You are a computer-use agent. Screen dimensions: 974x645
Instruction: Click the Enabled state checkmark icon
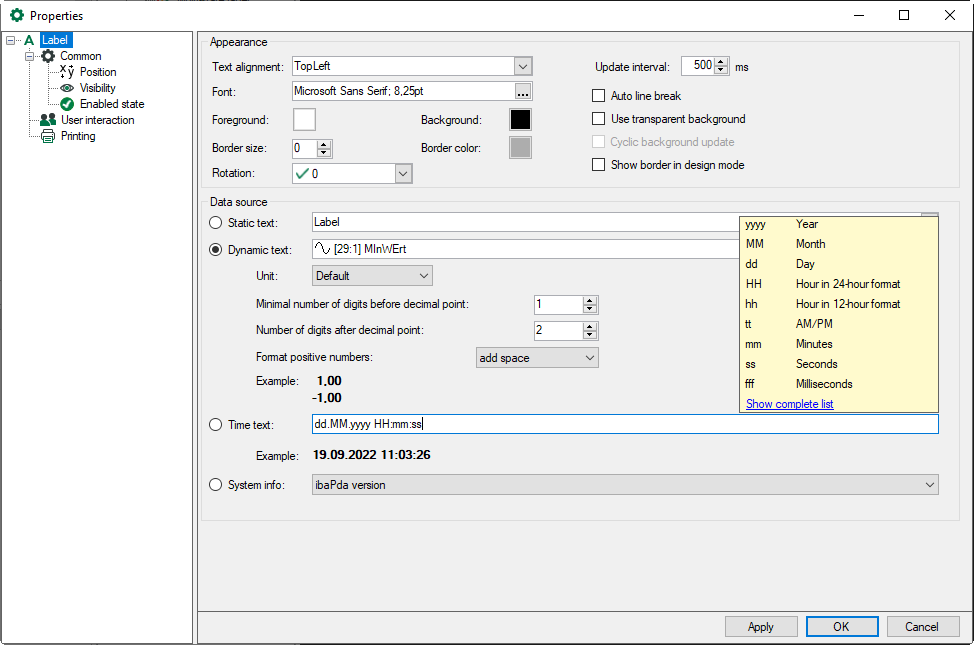(x=67, y=104)
